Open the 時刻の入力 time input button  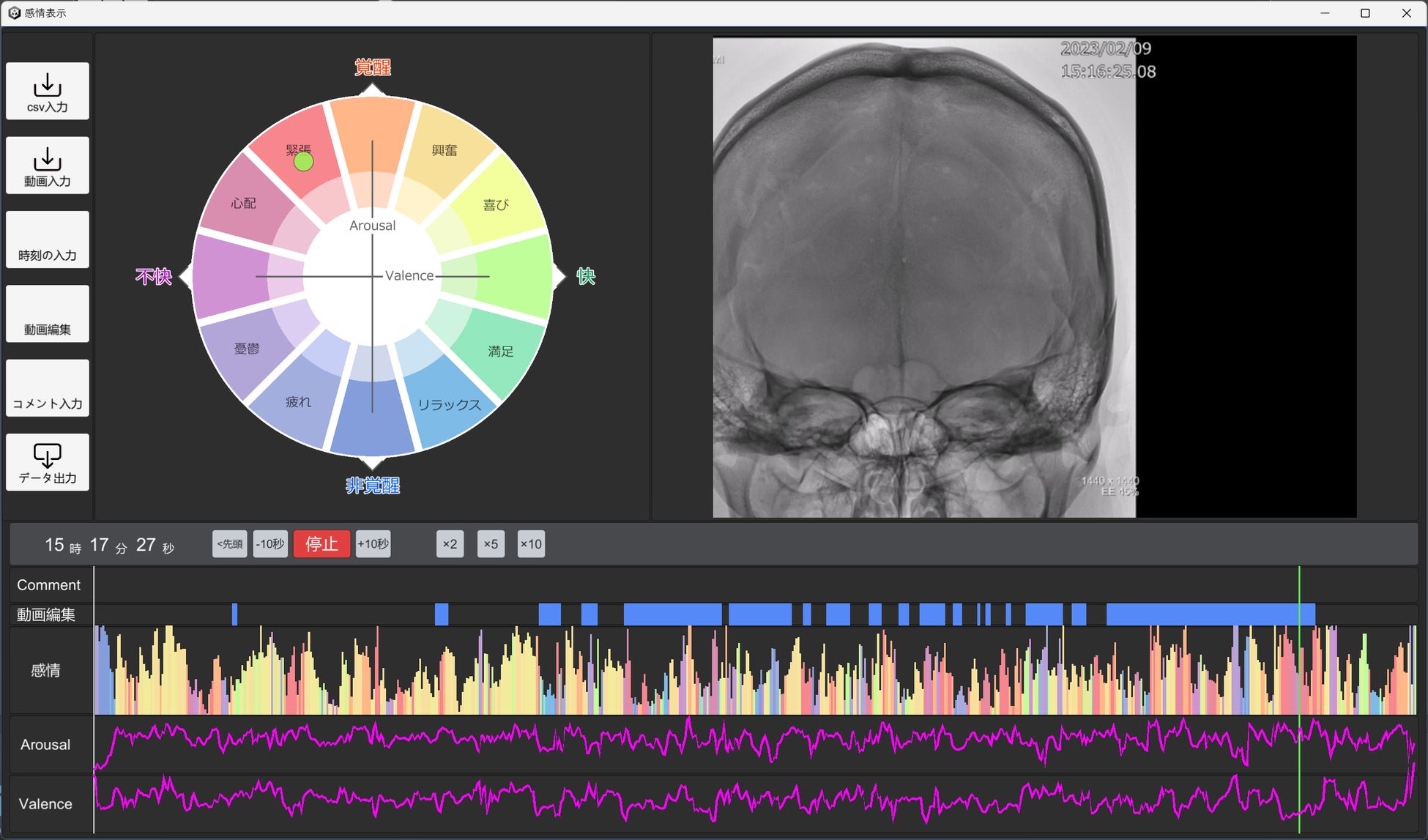point(48,240)
